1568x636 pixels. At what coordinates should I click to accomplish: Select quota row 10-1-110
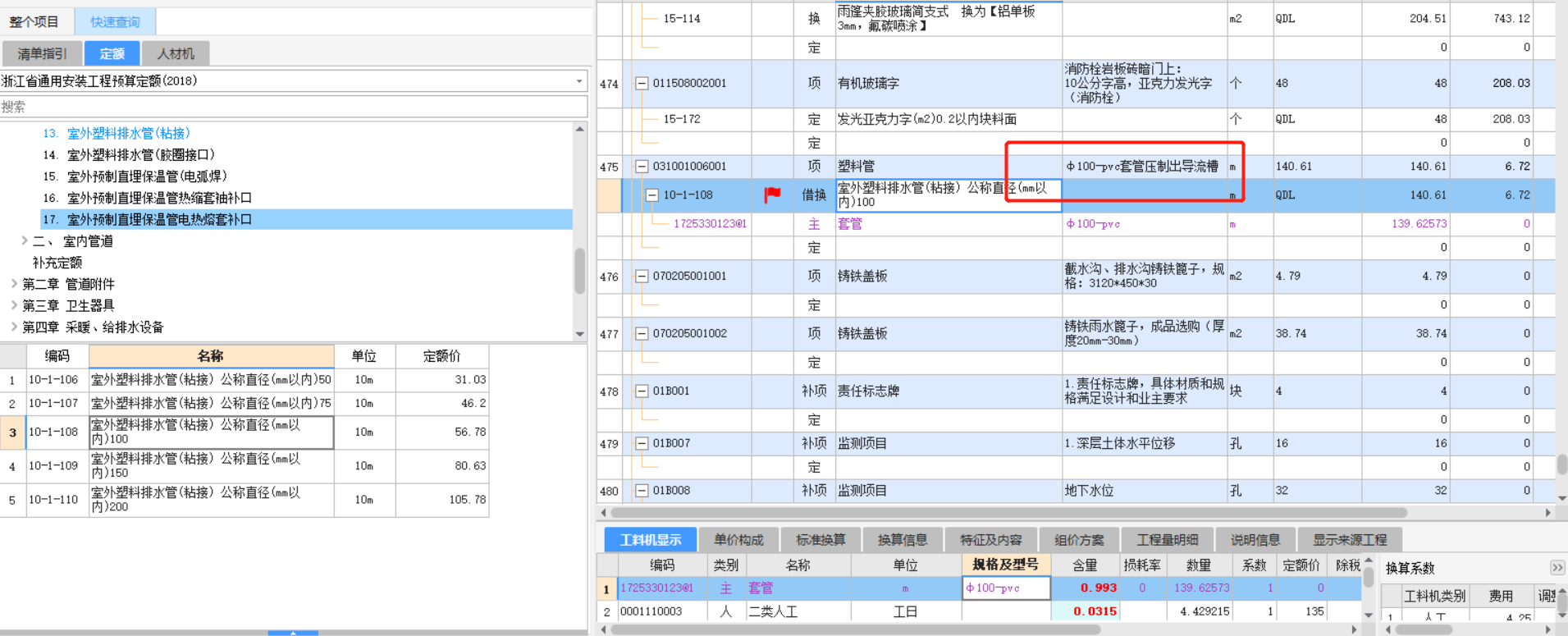245,499
